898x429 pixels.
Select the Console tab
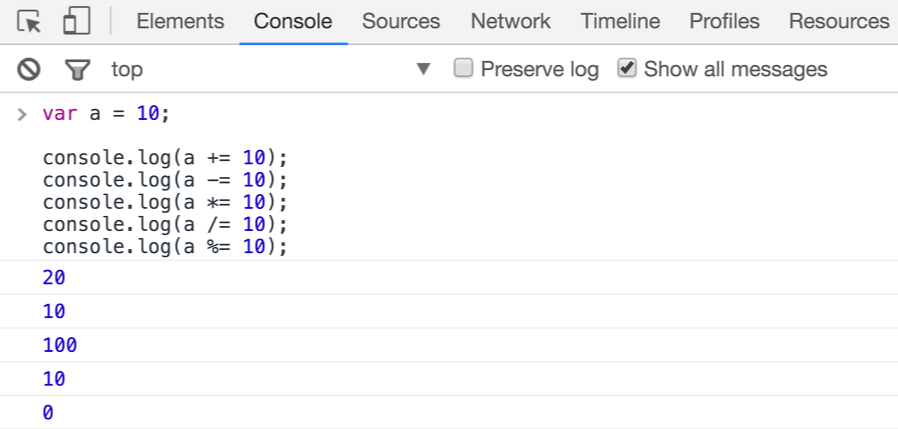(x=293, y=21)
